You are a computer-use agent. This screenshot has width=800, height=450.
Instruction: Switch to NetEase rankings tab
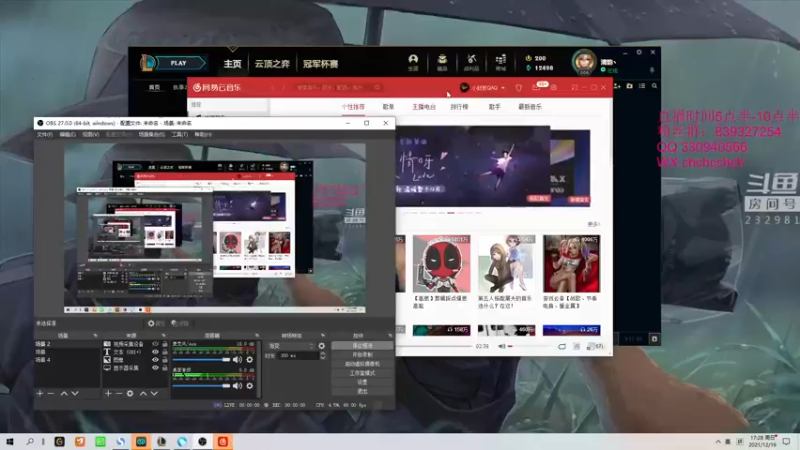click(x=459, y=107)
